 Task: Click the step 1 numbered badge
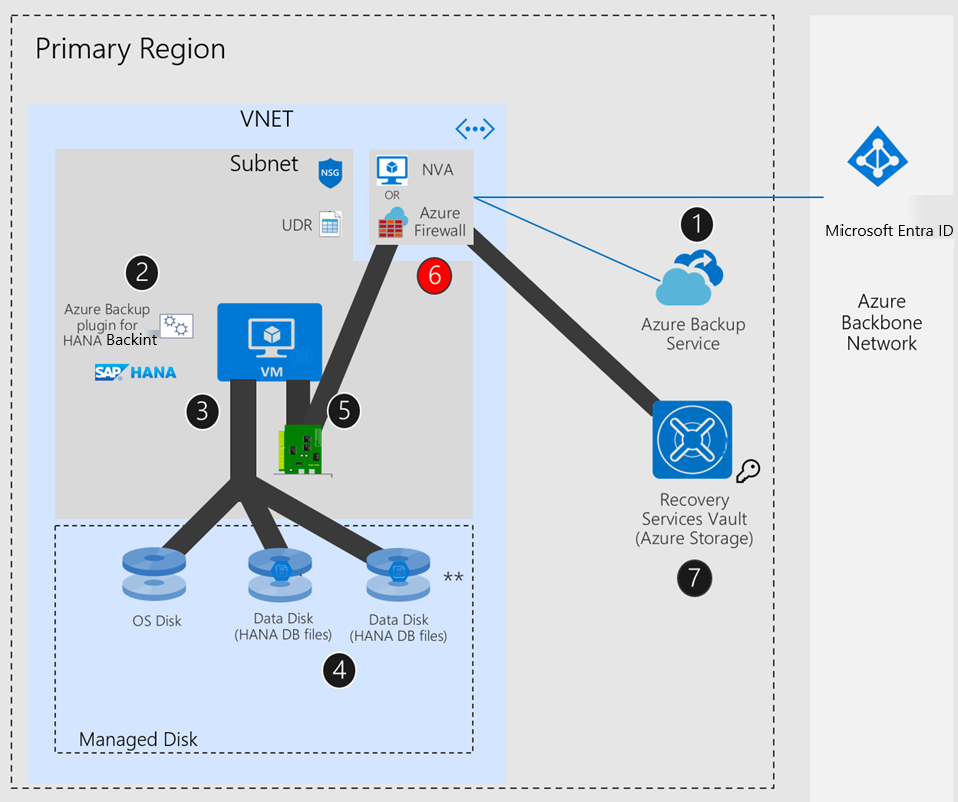[x=696, y=225]
